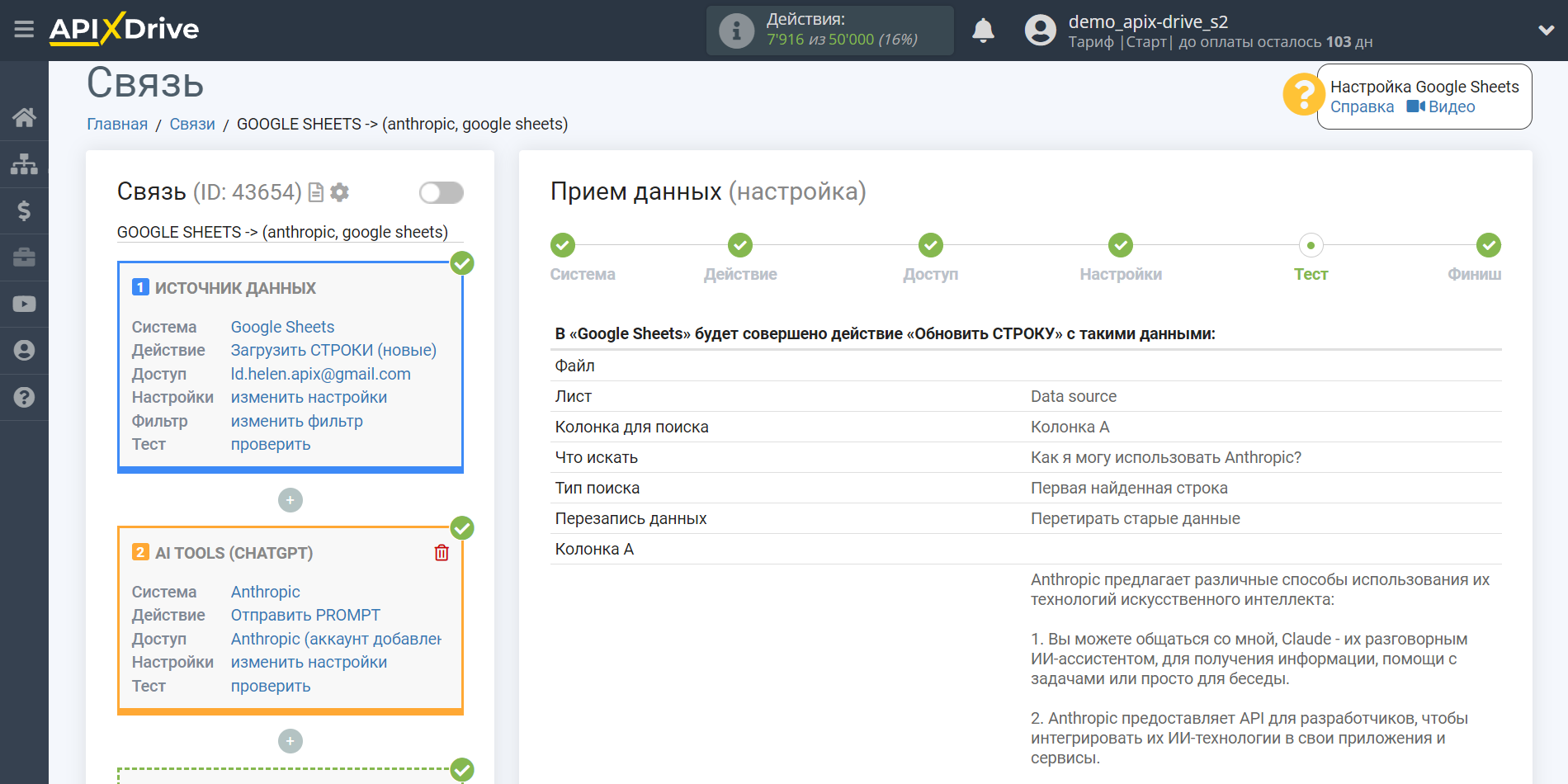
Task: Add a step after the data source block
Action: coord(290,500)
